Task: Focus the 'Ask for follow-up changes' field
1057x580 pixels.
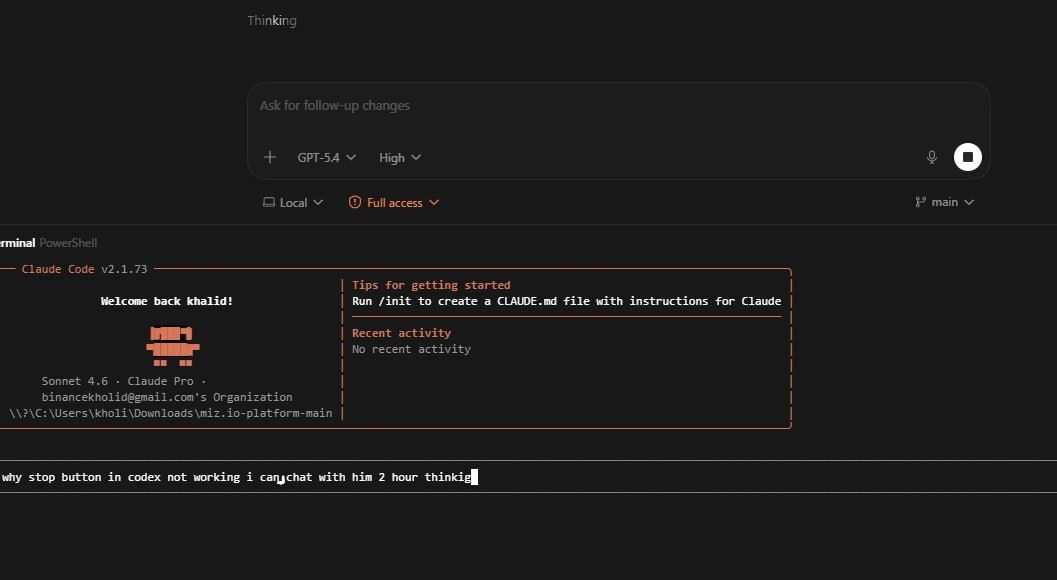Action: coord(618,106)
